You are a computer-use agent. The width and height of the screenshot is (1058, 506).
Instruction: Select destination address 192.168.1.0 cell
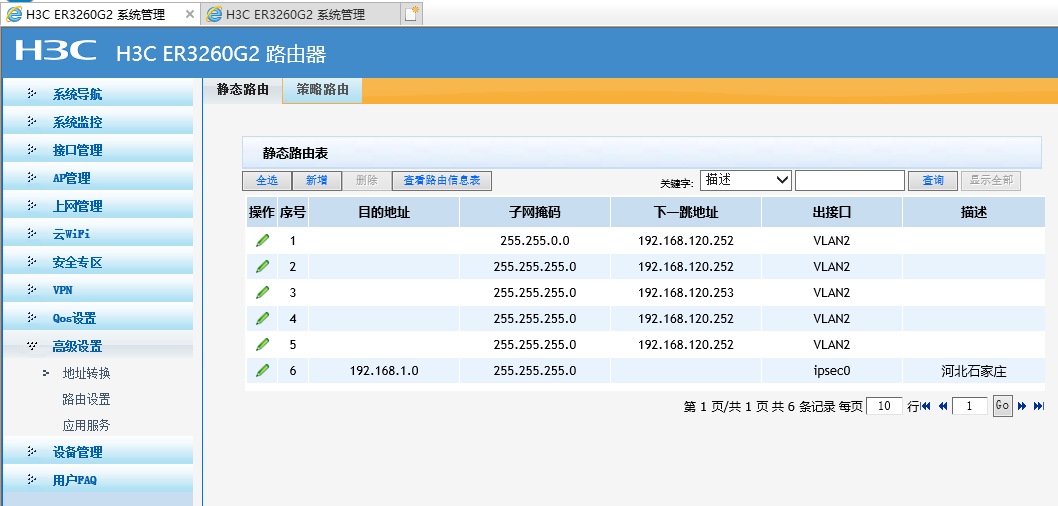pos(384,370)
